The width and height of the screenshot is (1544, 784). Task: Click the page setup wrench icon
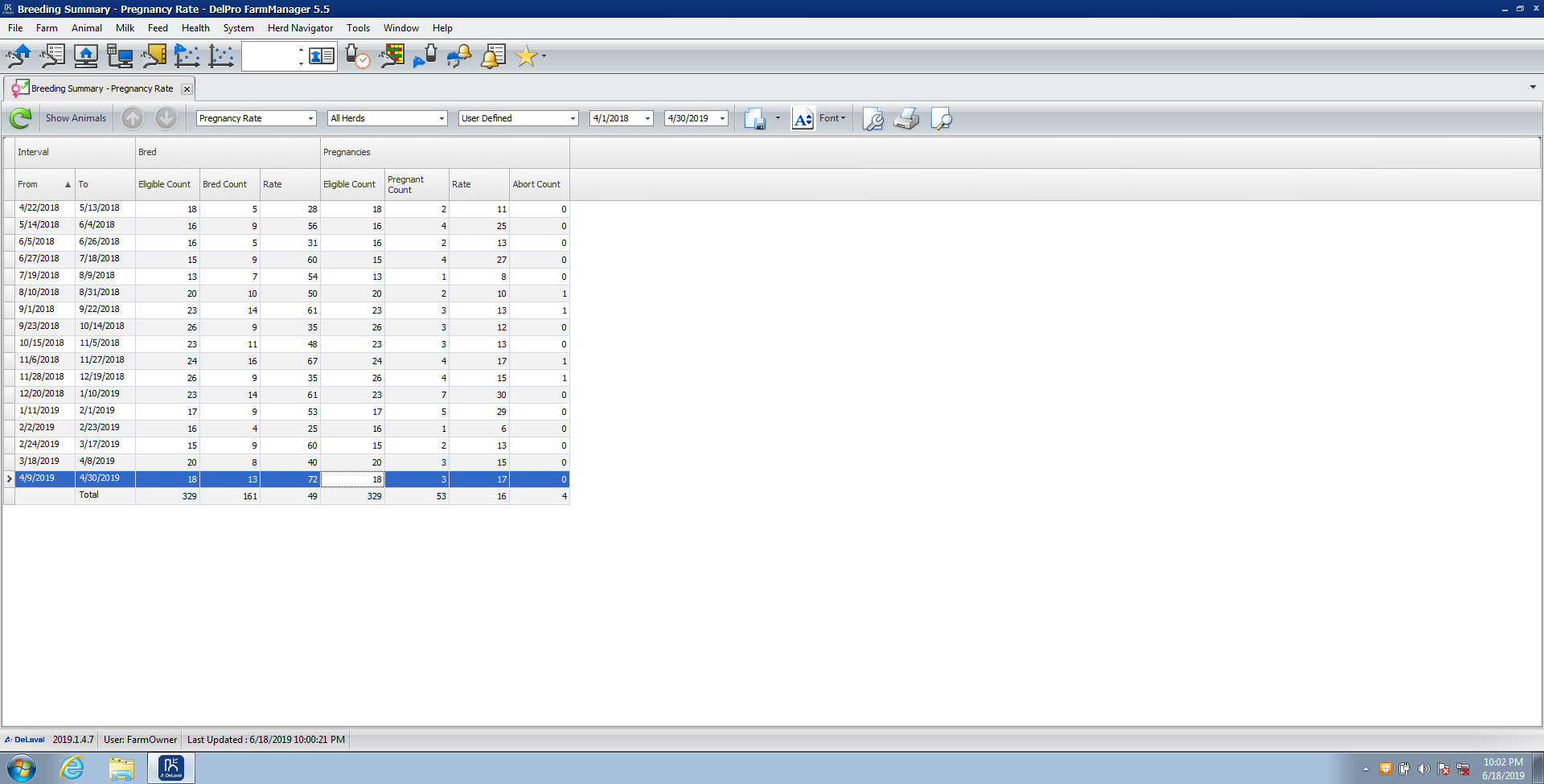click(x=873, y=119)
